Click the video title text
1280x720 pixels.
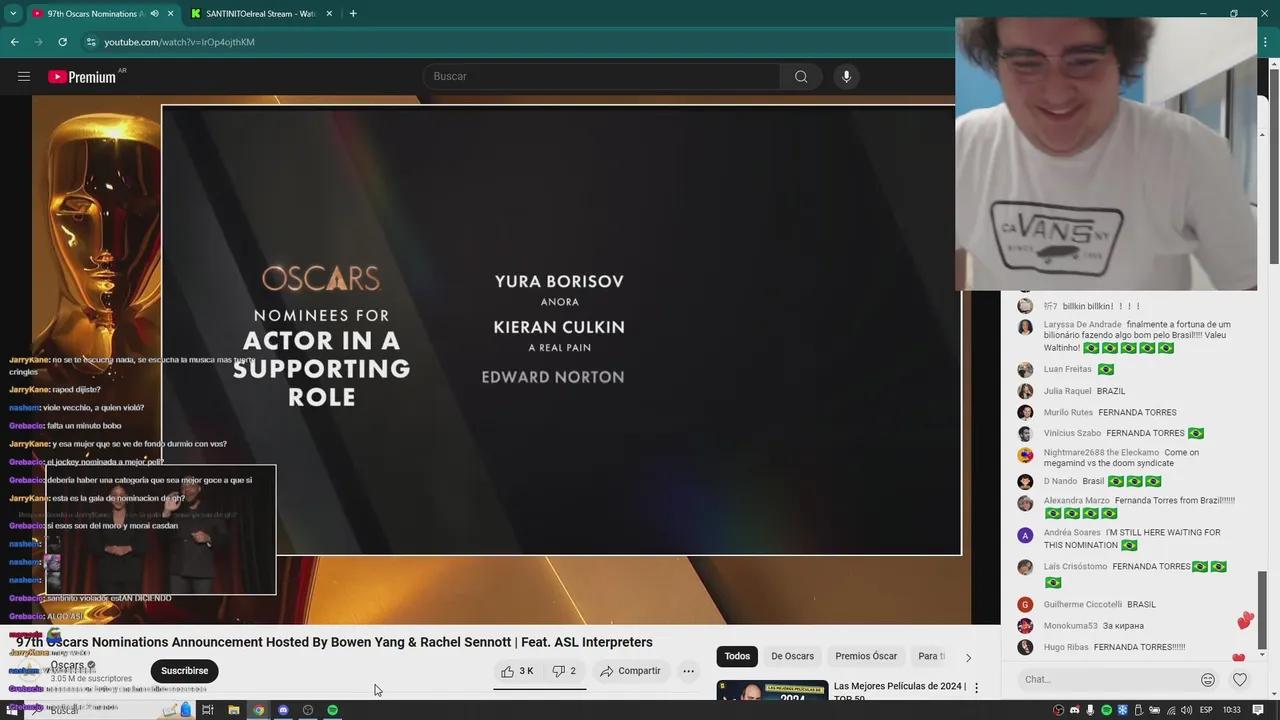pos(334,642)
